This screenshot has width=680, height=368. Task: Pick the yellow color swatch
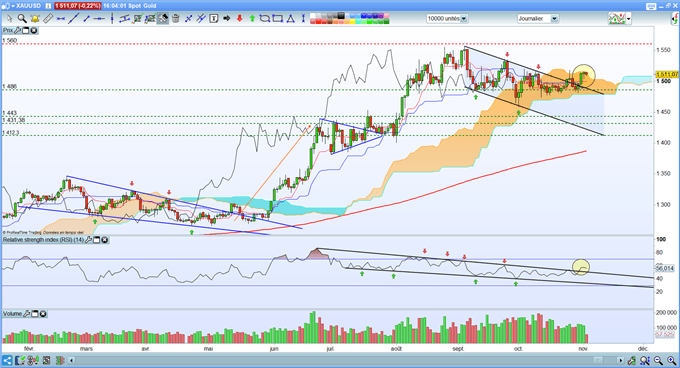353,21
